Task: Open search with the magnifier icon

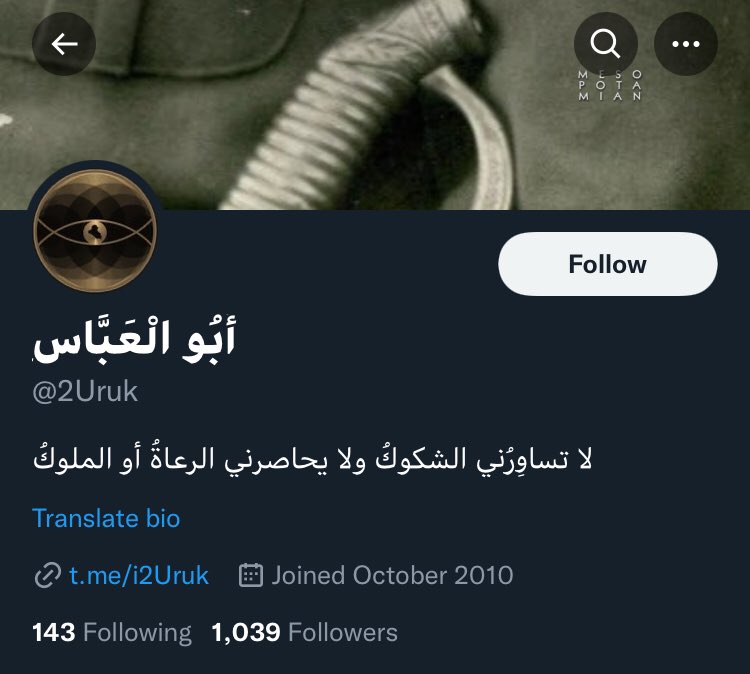Action: [x=606, y=44]
